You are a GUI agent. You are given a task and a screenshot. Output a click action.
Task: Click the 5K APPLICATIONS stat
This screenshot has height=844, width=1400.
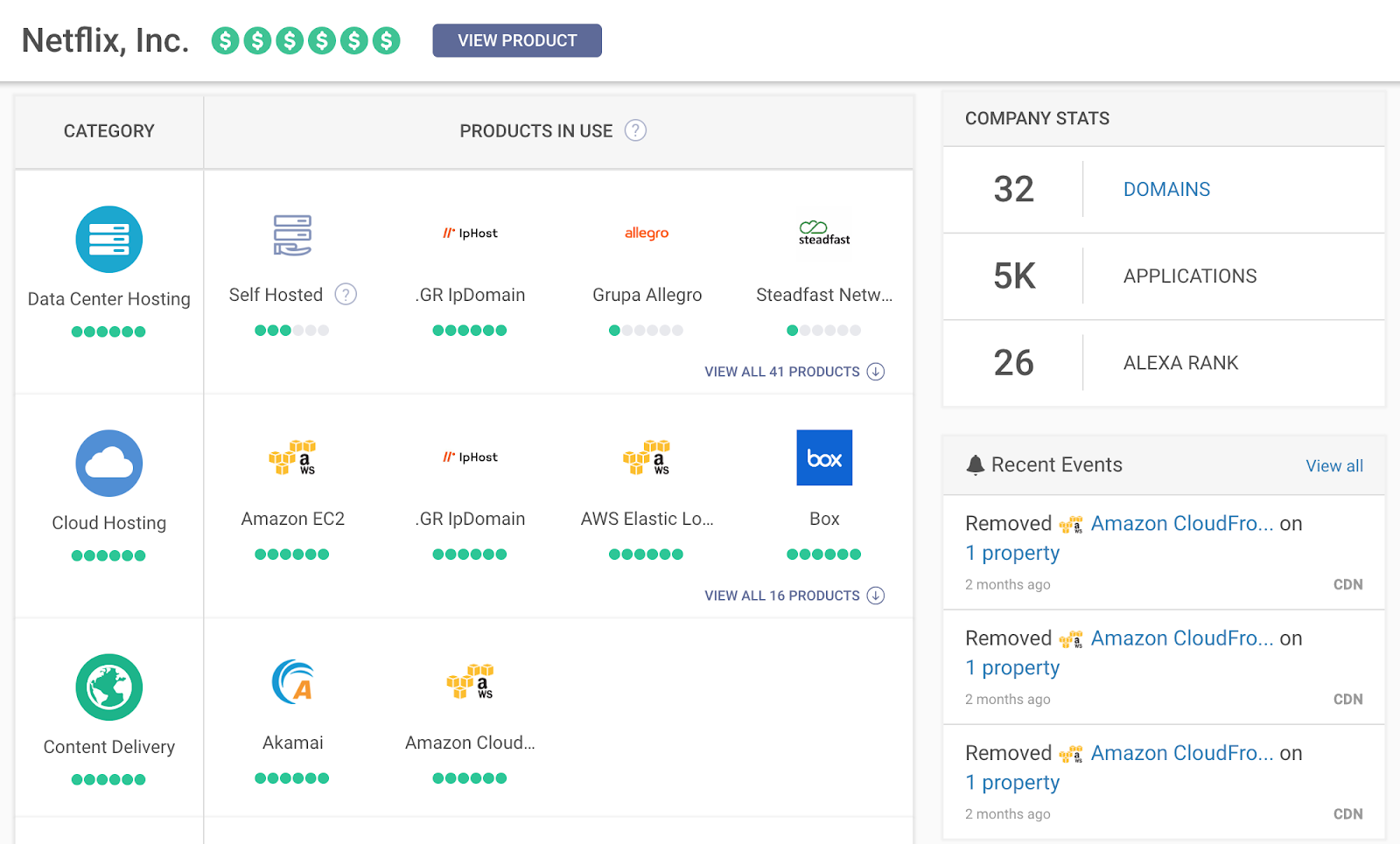[1164, 276]
